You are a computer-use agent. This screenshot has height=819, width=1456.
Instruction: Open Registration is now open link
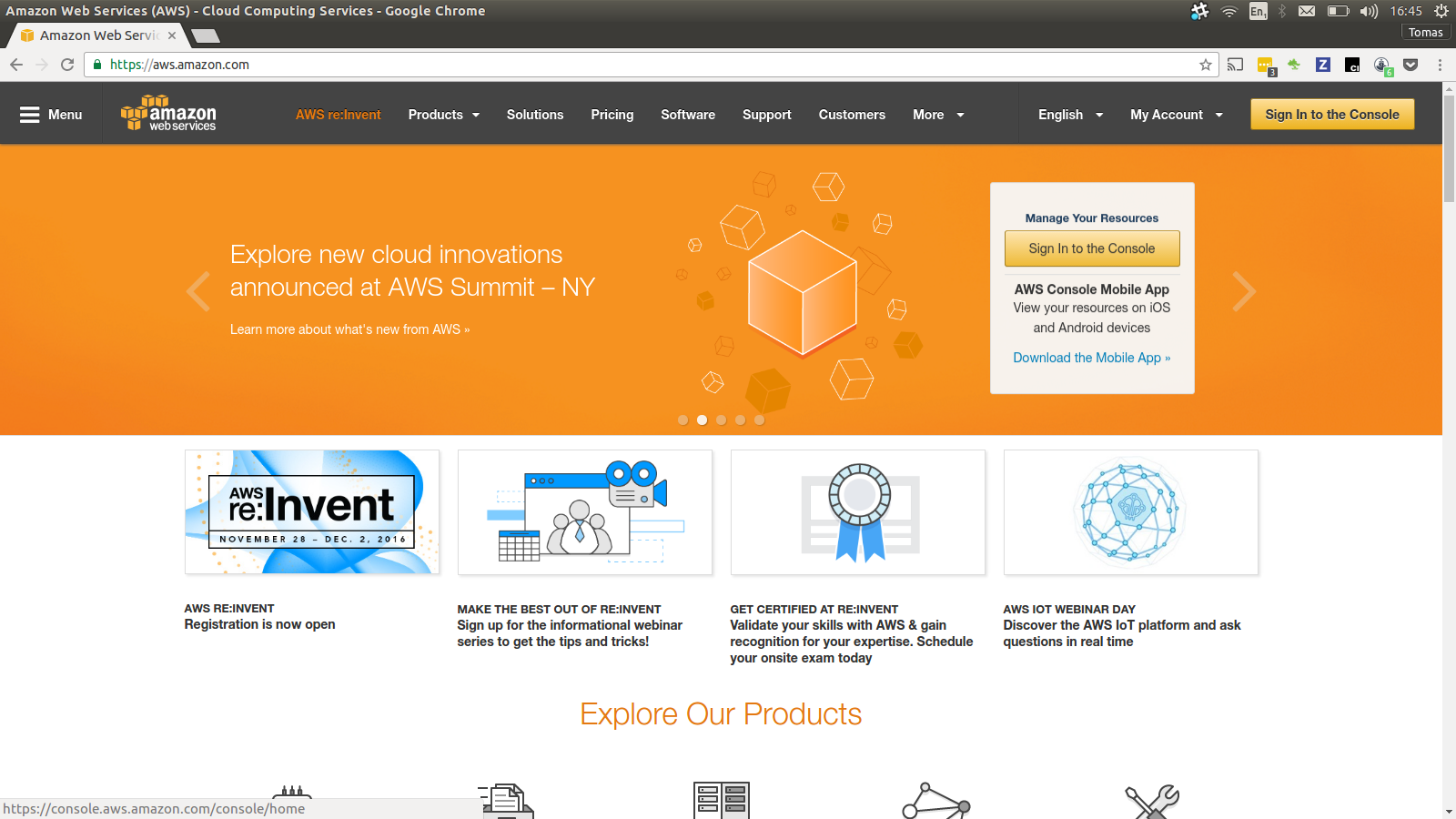[259, 624]
